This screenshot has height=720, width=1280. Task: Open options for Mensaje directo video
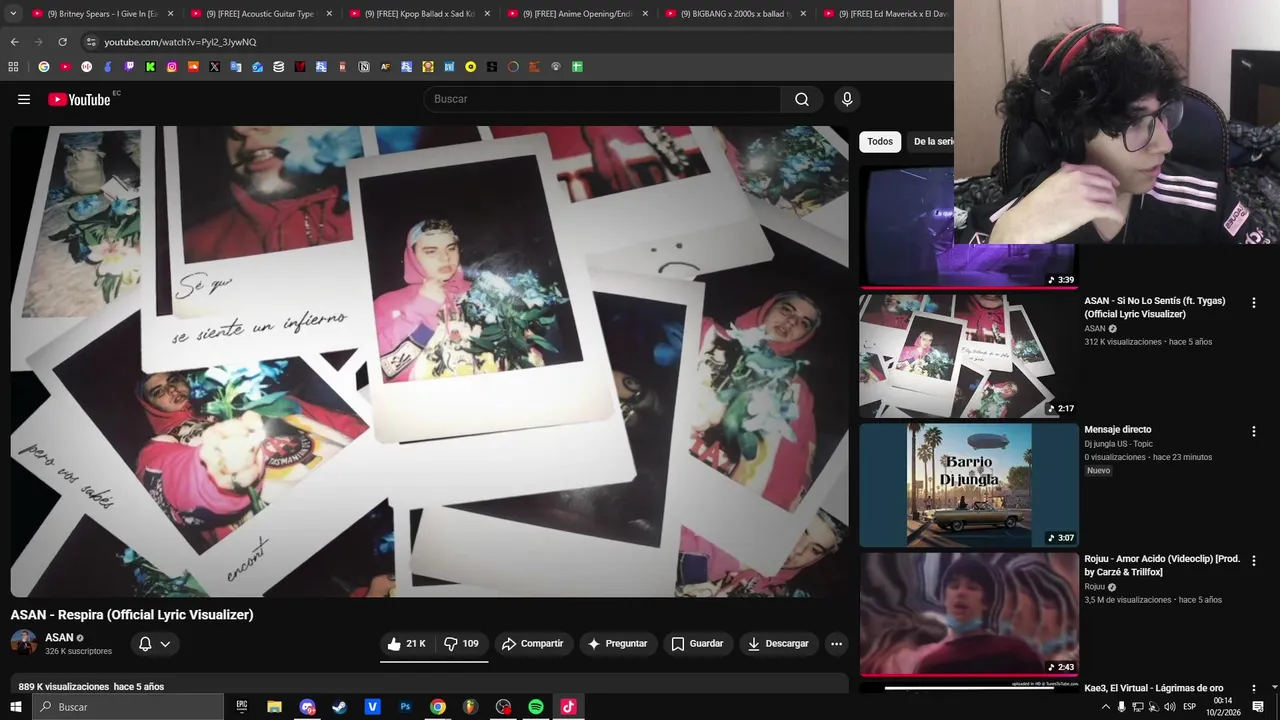[x=1253, y=431]
